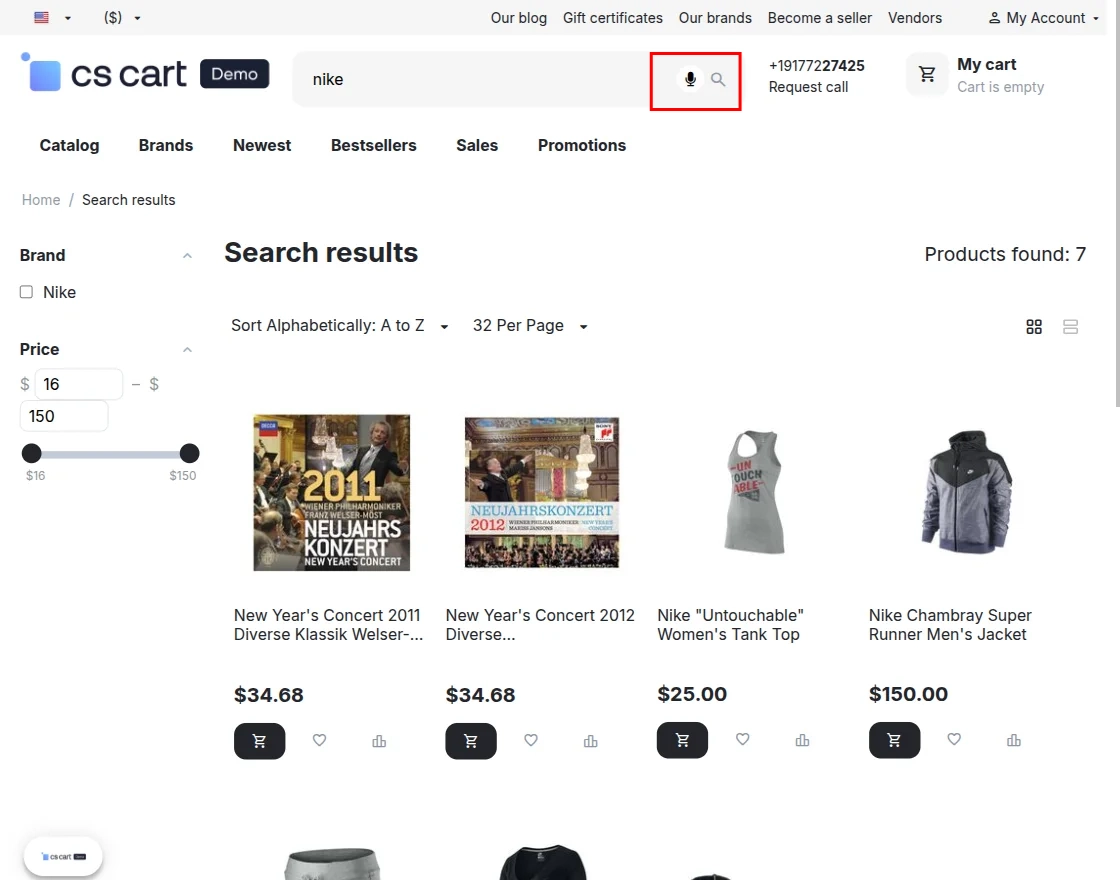This screenshot has height=880, width=1120.
Task: Open the gray Nike tank top image
Action: pos(754,492)
